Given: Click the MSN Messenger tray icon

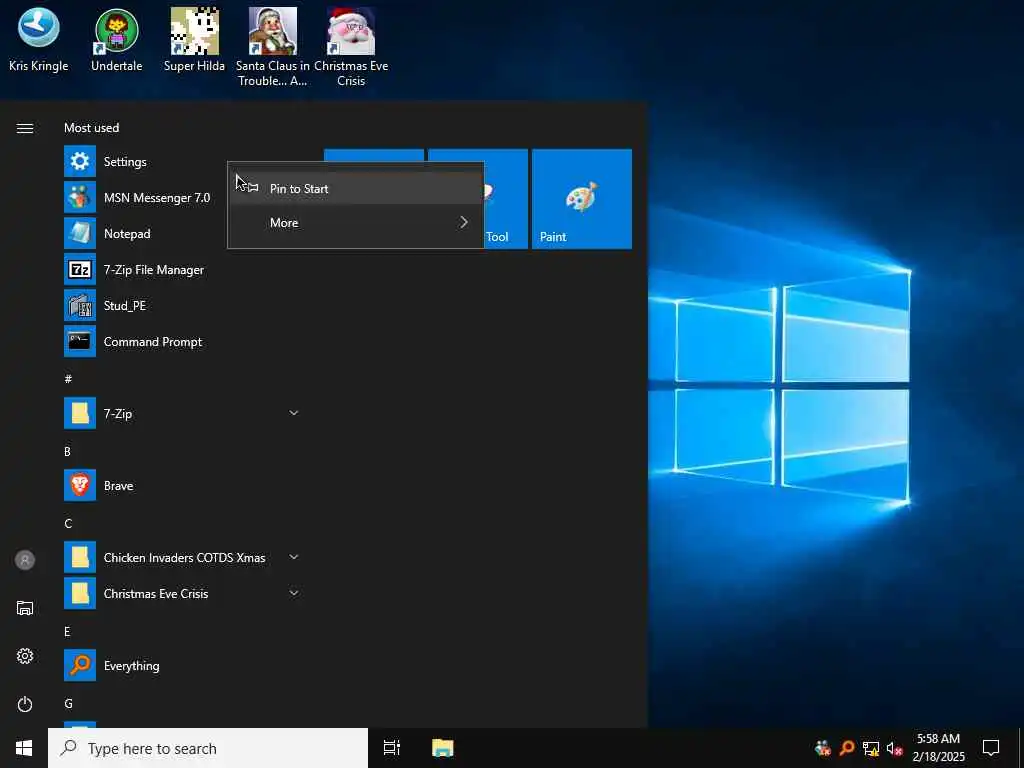Looking at the screenshot, I should point(823,748).
